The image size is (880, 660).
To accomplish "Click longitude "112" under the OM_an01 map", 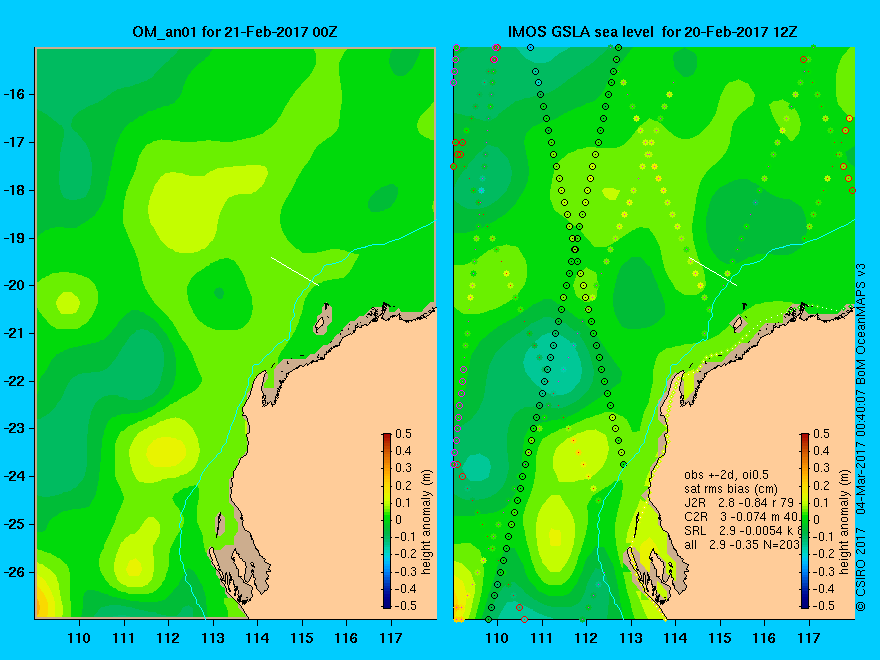I will [168, 638].
